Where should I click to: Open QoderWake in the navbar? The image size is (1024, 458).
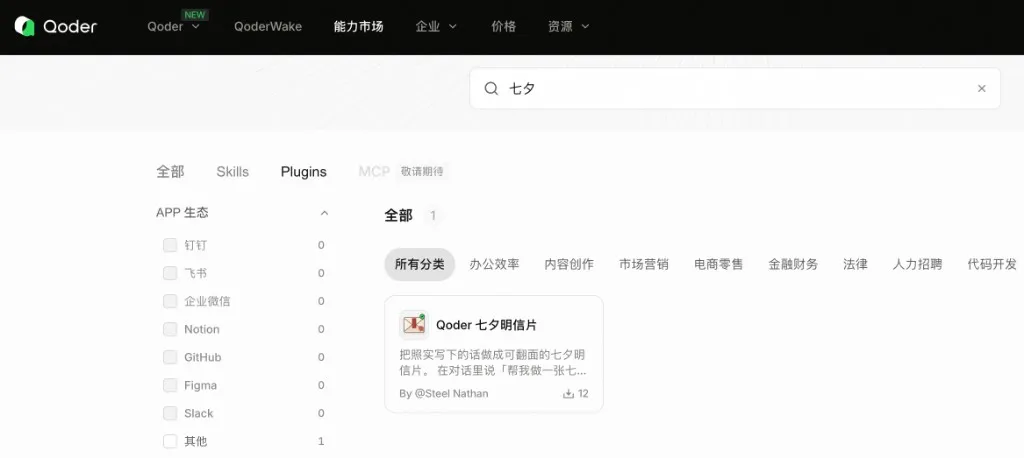(268, 27)
